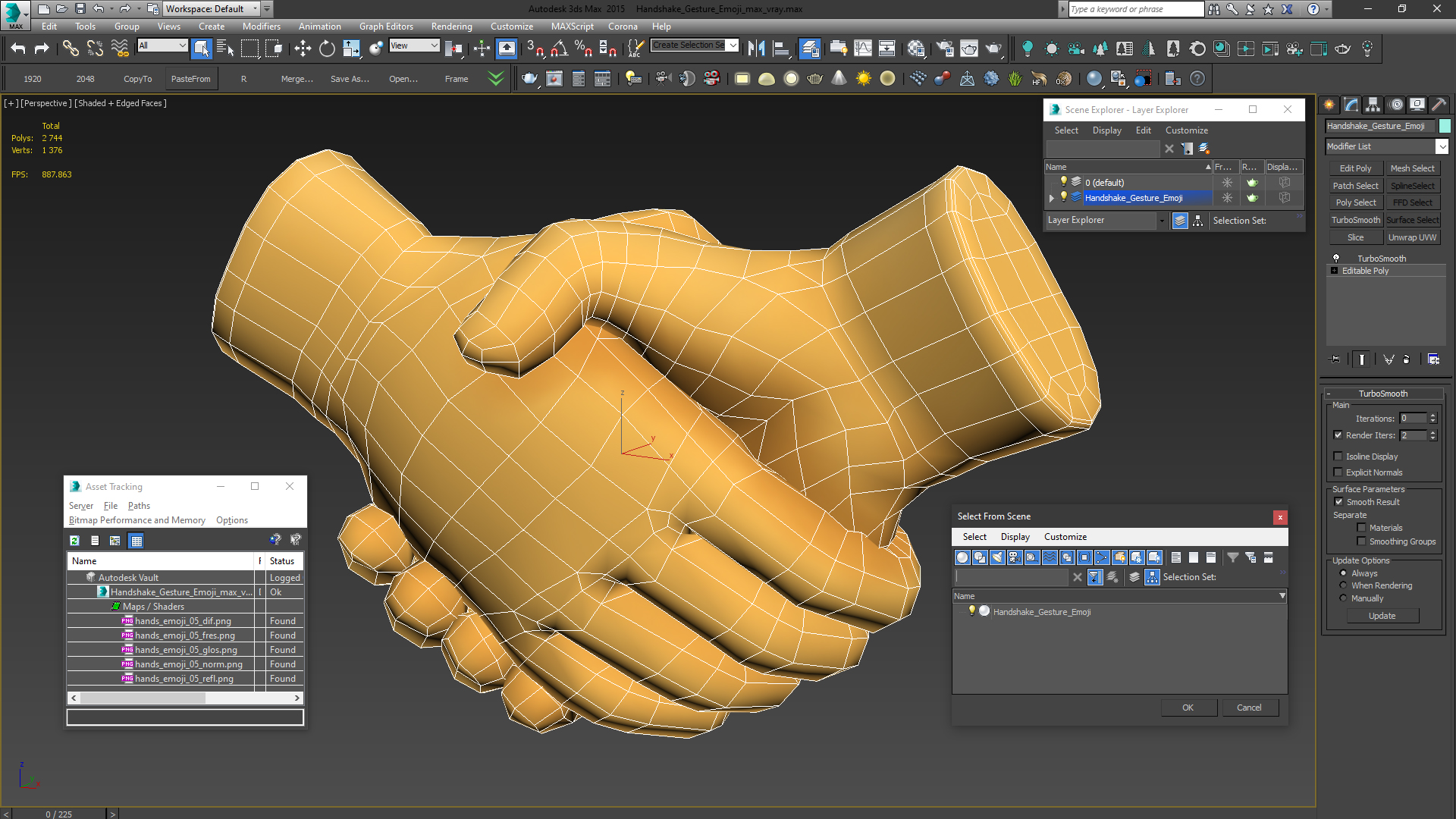Screen dimensions: 1456x819
Task: Activate Select and Rotate tool
Action: [x=327, y=49]
